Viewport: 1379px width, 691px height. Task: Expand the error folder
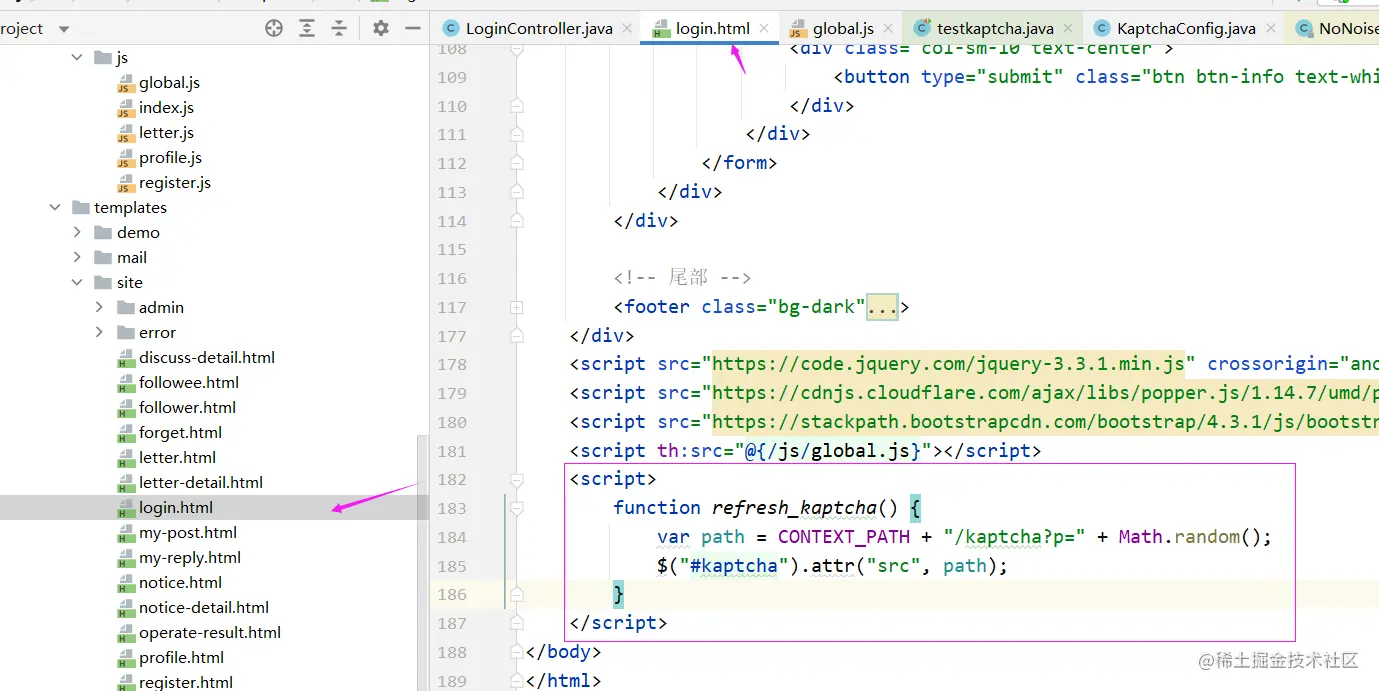click(99, 333)
